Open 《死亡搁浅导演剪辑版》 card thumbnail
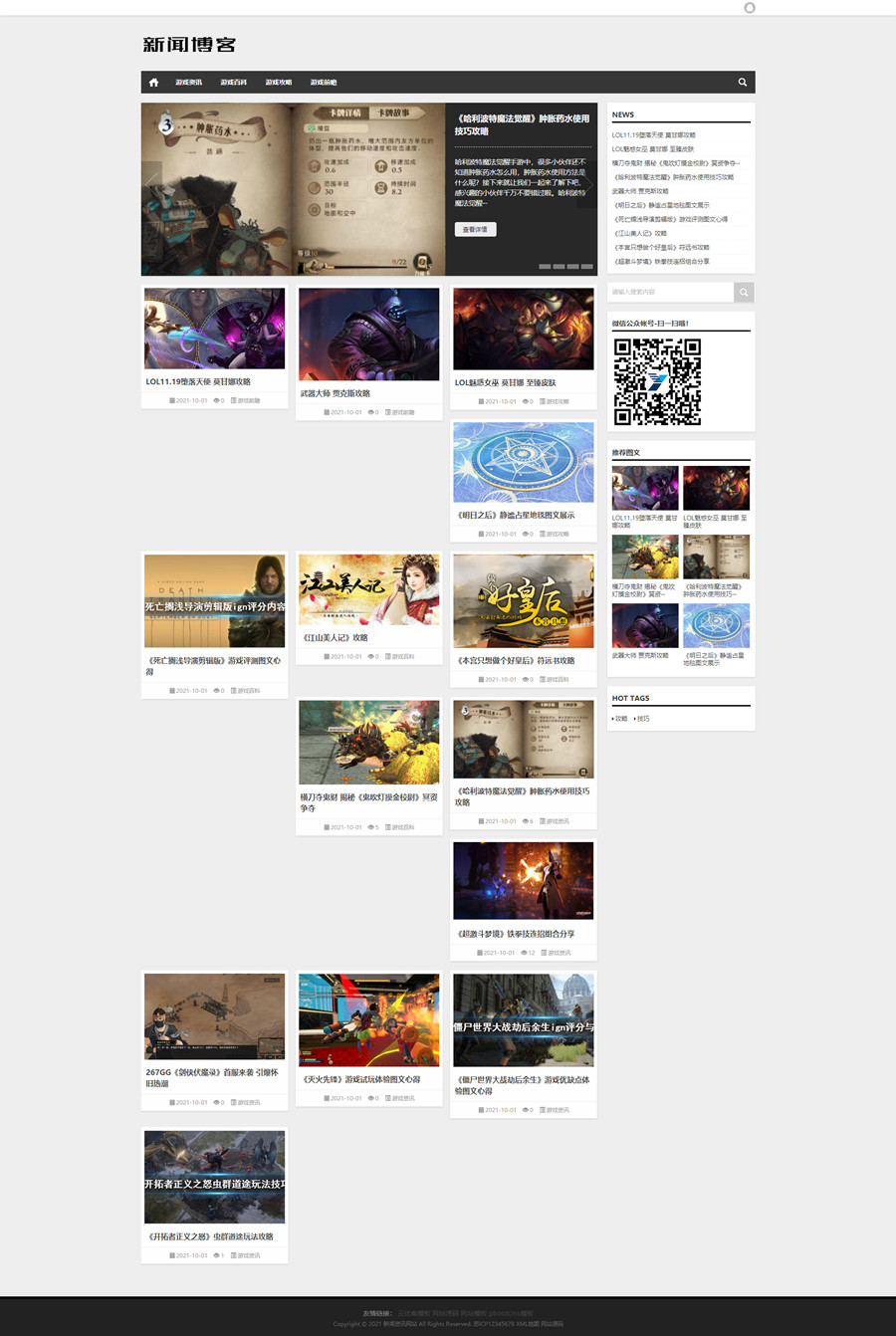This screenshot has width=896, height=1336. click(214, 601)
